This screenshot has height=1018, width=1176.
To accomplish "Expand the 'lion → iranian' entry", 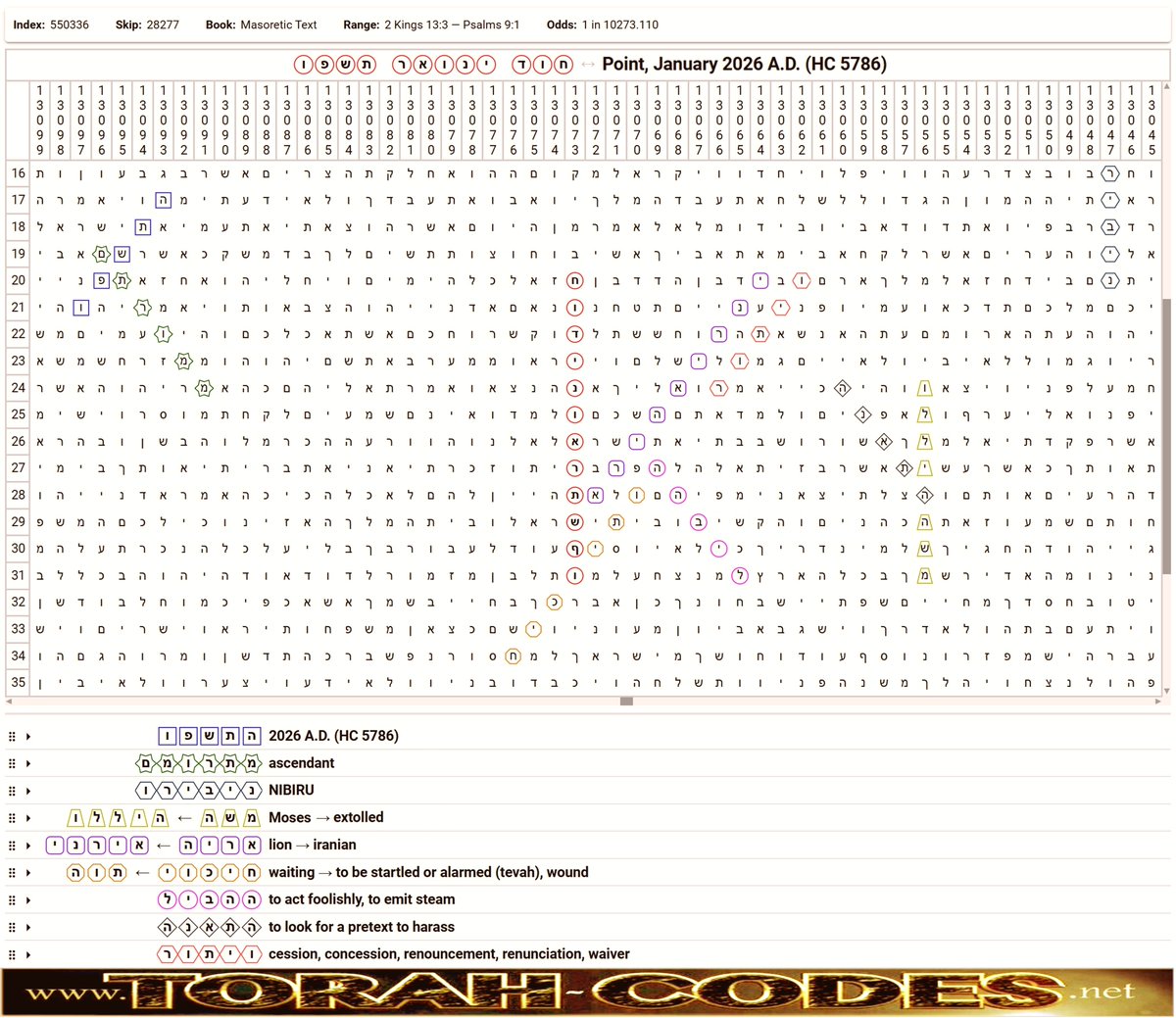I will 28,845.
